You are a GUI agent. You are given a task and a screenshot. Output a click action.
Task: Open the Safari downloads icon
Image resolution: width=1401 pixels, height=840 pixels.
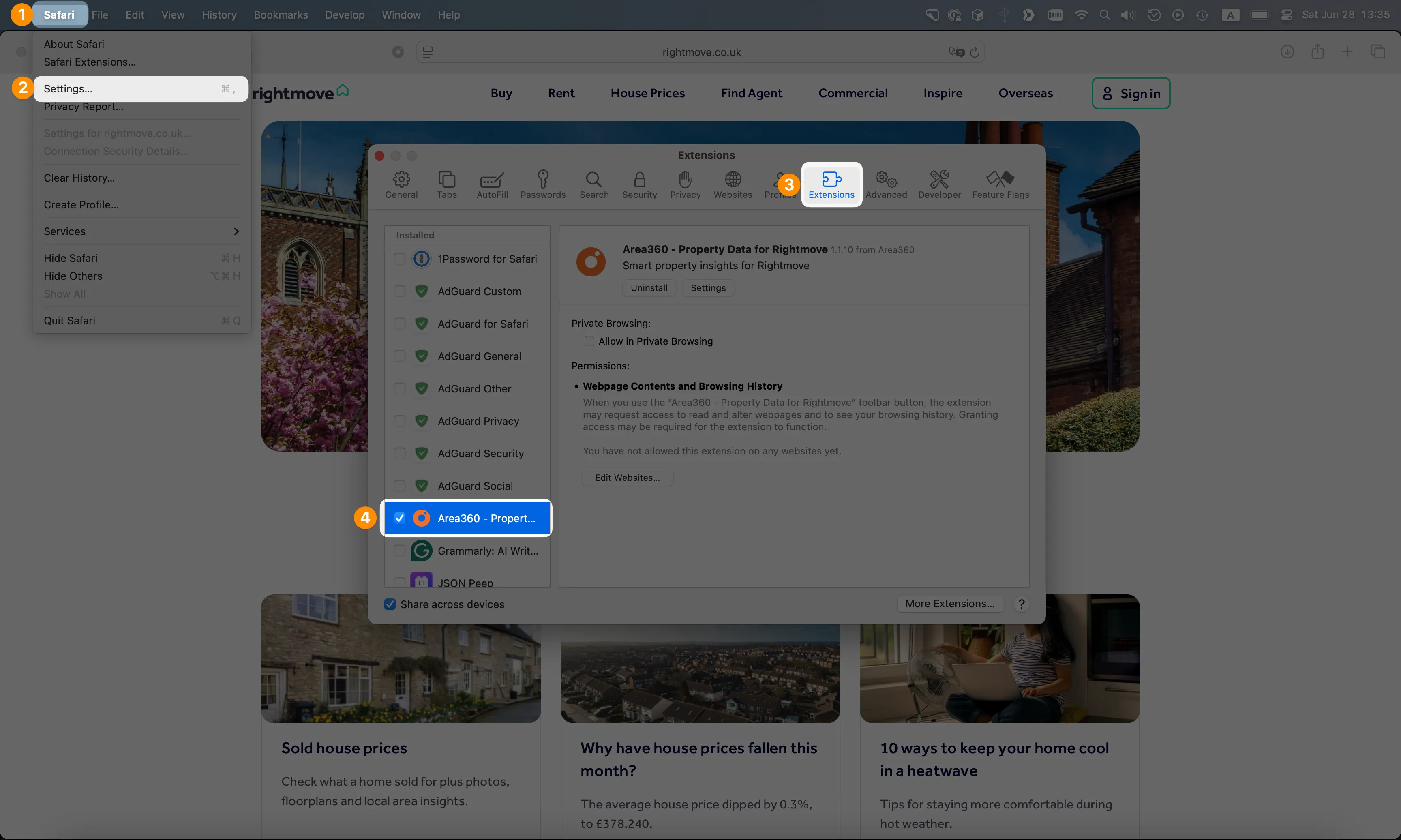(1287, 51)
